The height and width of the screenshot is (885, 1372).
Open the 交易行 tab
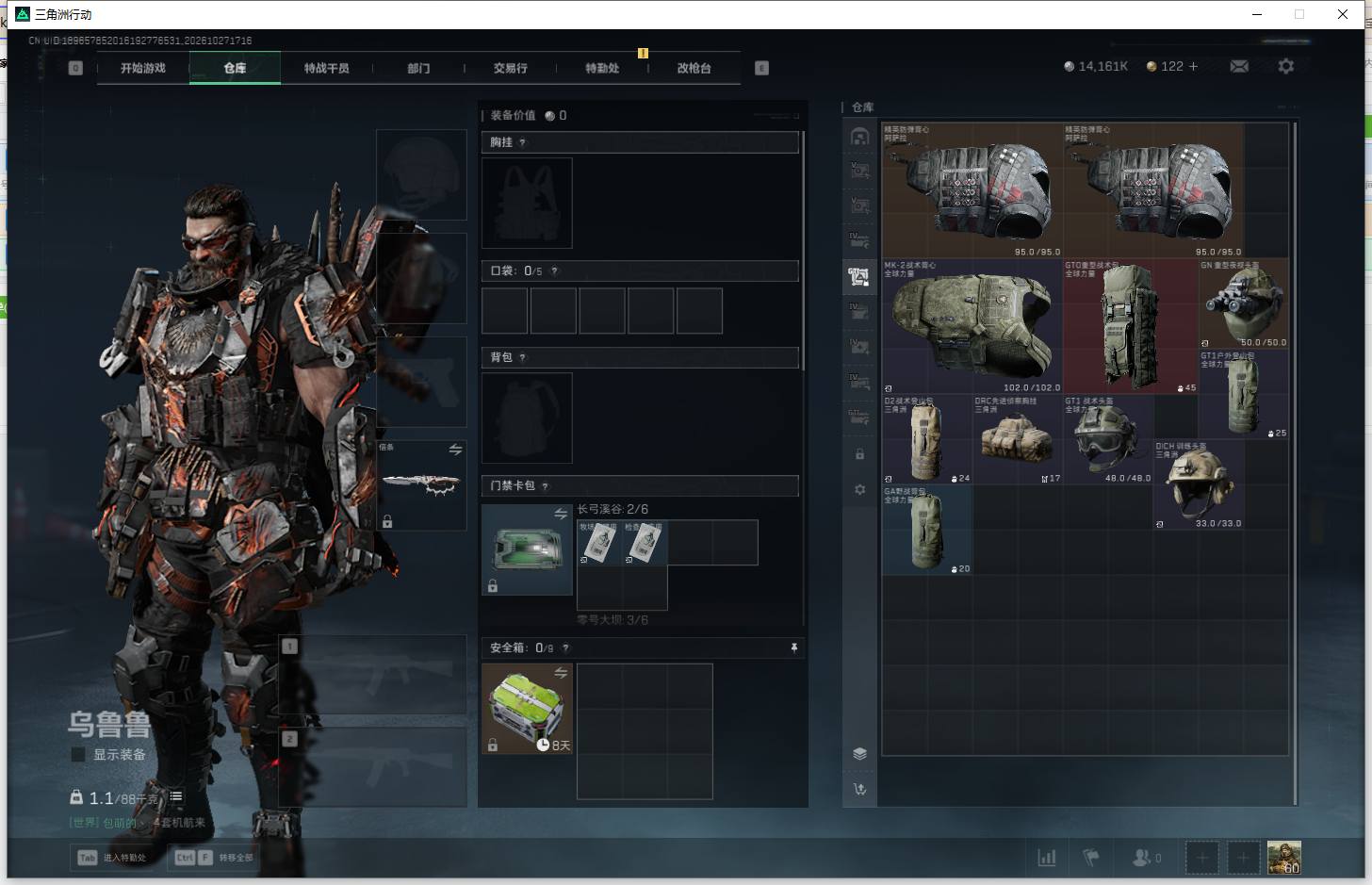[510, 68]
